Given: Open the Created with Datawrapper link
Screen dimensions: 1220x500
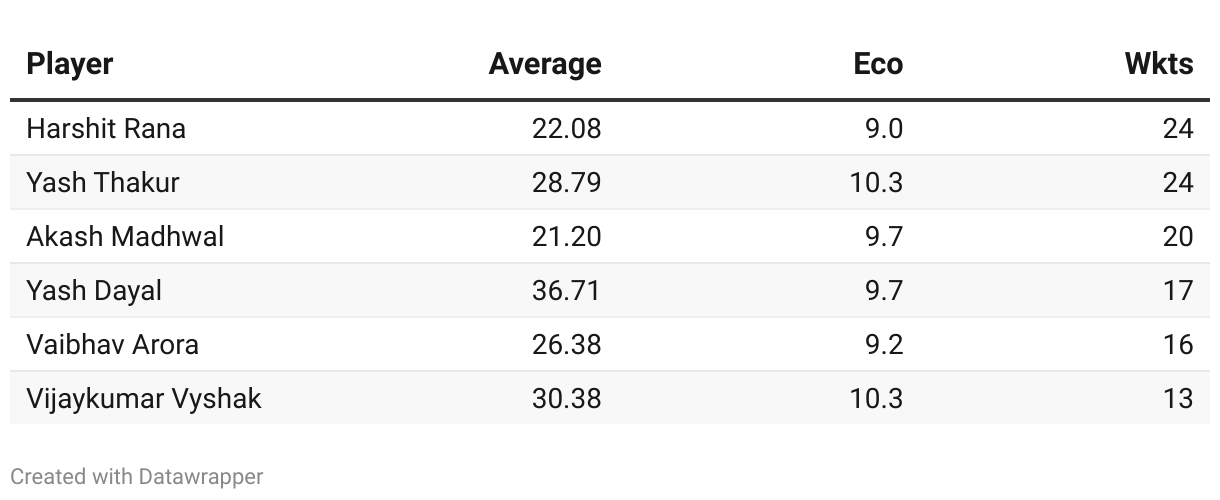Looking at the screenshot, I should [x=137, y=477].
